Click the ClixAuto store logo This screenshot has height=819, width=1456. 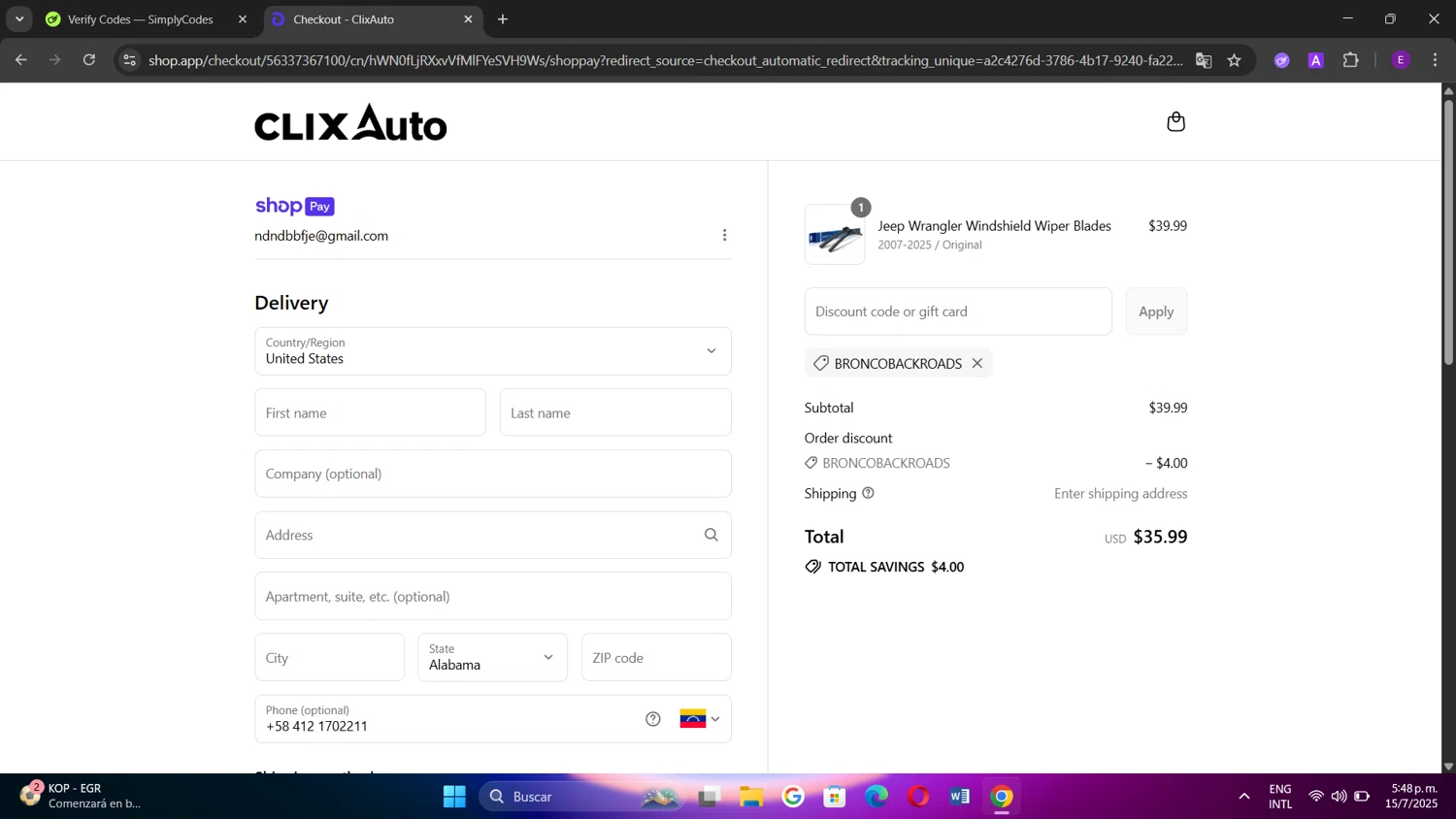[350, 122]
